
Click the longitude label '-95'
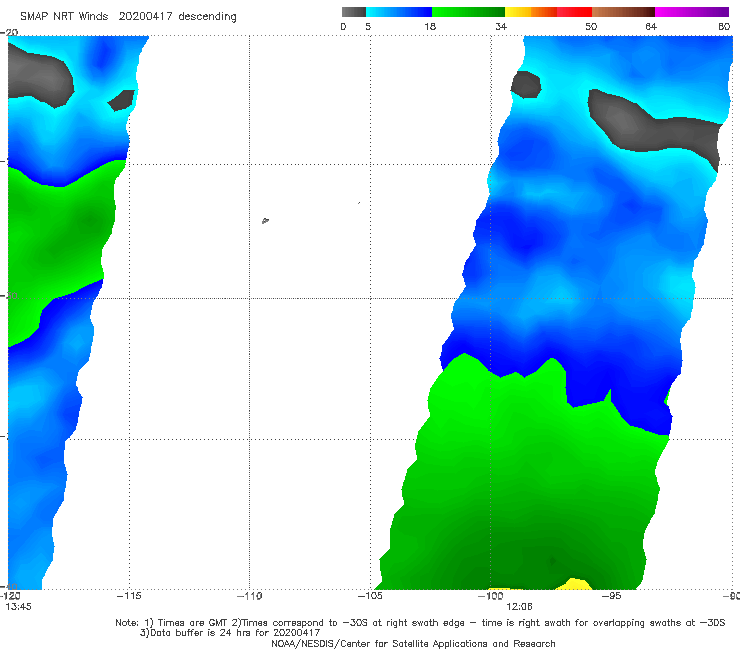tap(611, 596)
